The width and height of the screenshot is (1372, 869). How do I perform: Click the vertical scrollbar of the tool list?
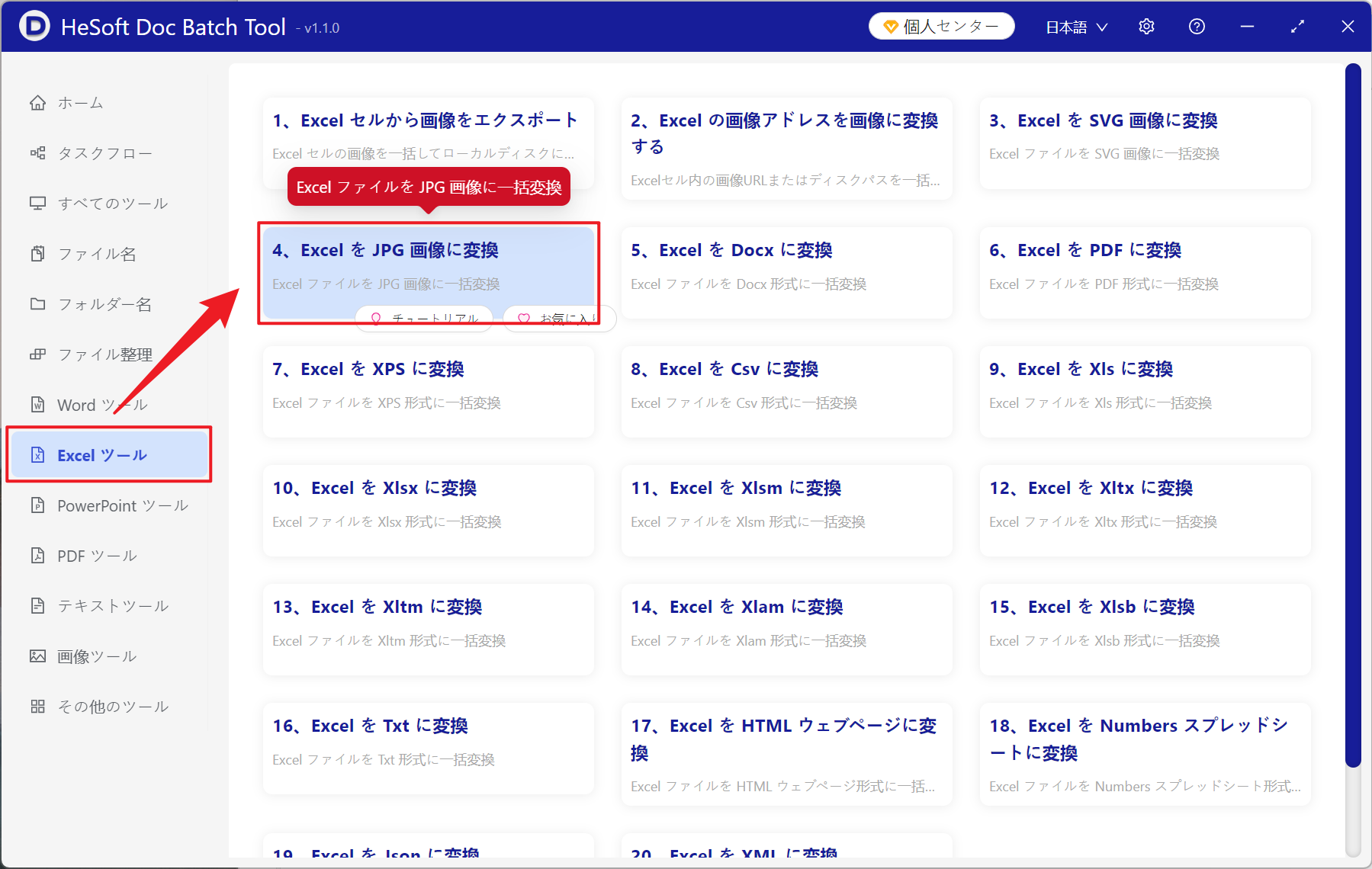point(1353,415)
